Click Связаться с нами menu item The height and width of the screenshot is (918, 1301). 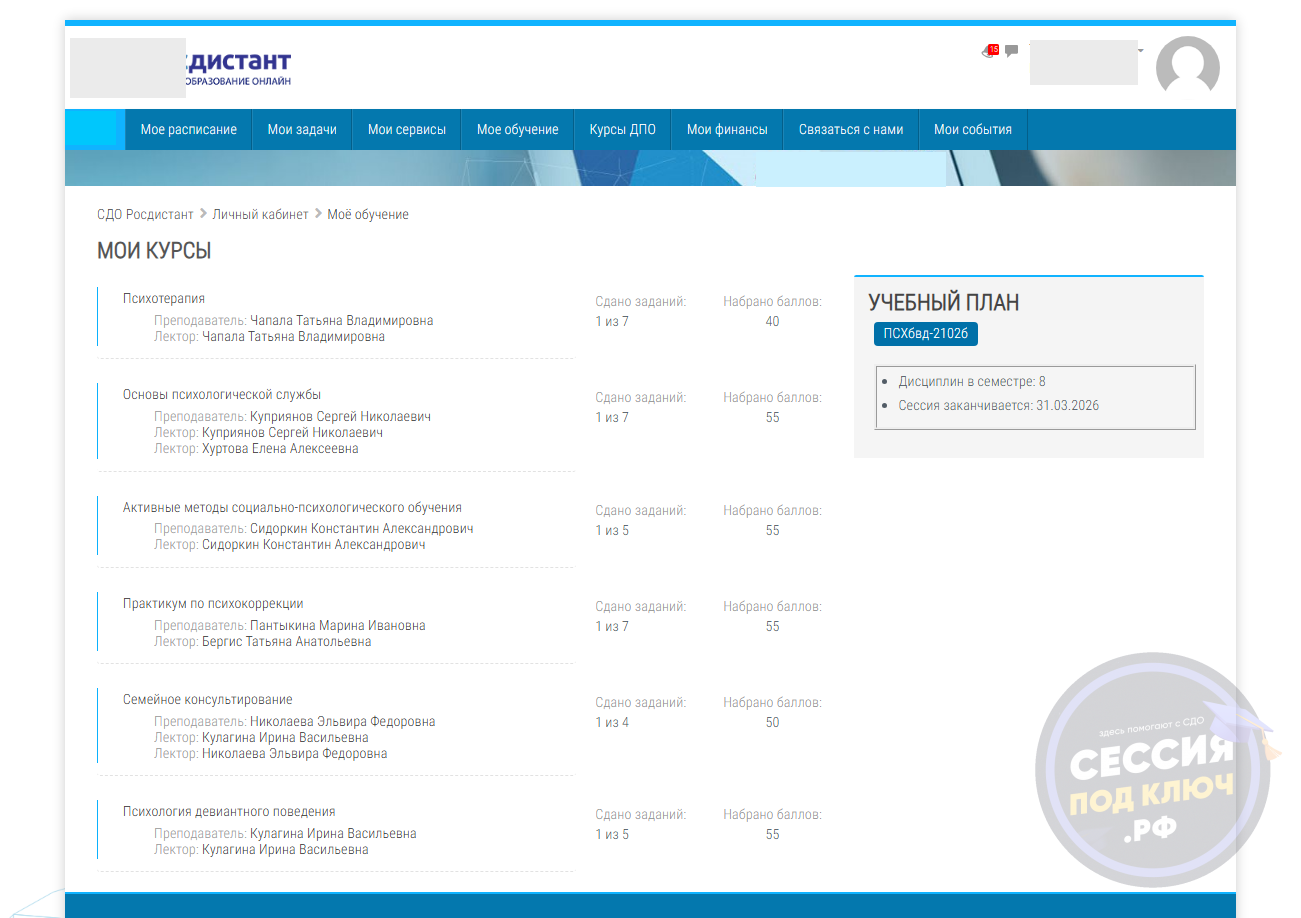tap(850, 129)
